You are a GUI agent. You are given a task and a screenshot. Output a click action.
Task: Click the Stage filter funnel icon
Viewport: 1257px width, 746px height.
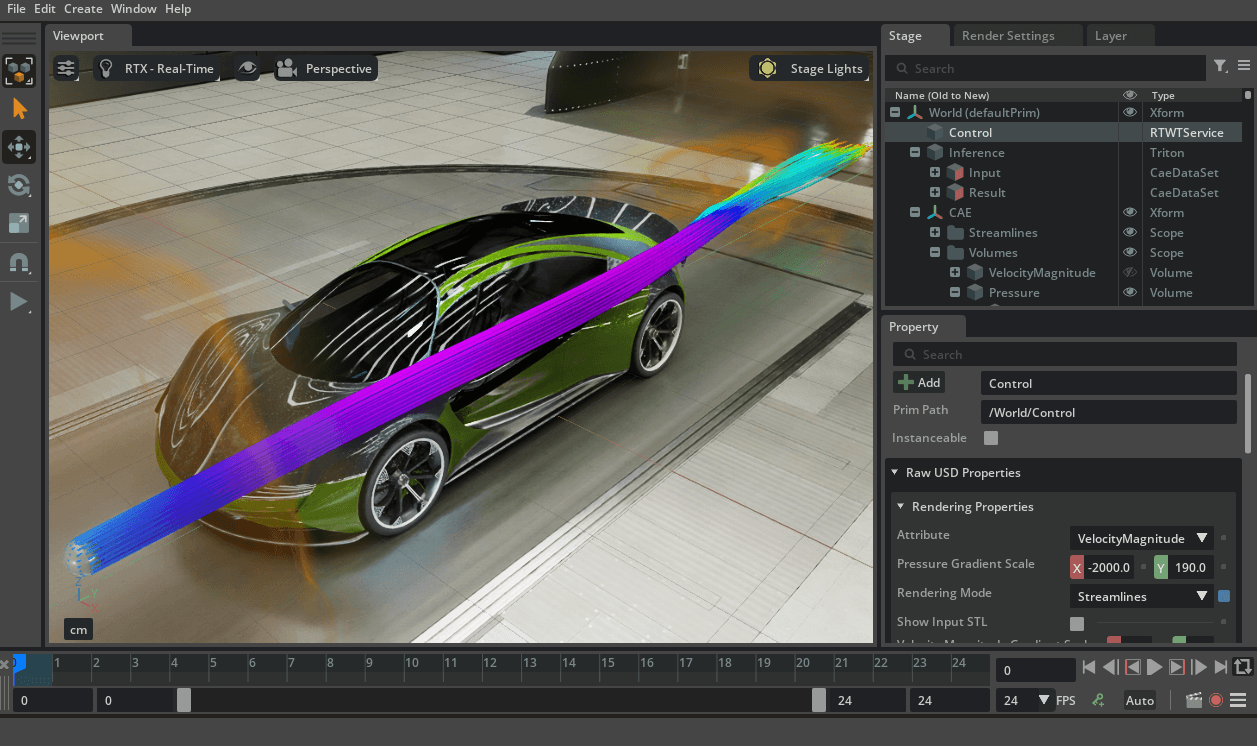tap(1220, 67)
